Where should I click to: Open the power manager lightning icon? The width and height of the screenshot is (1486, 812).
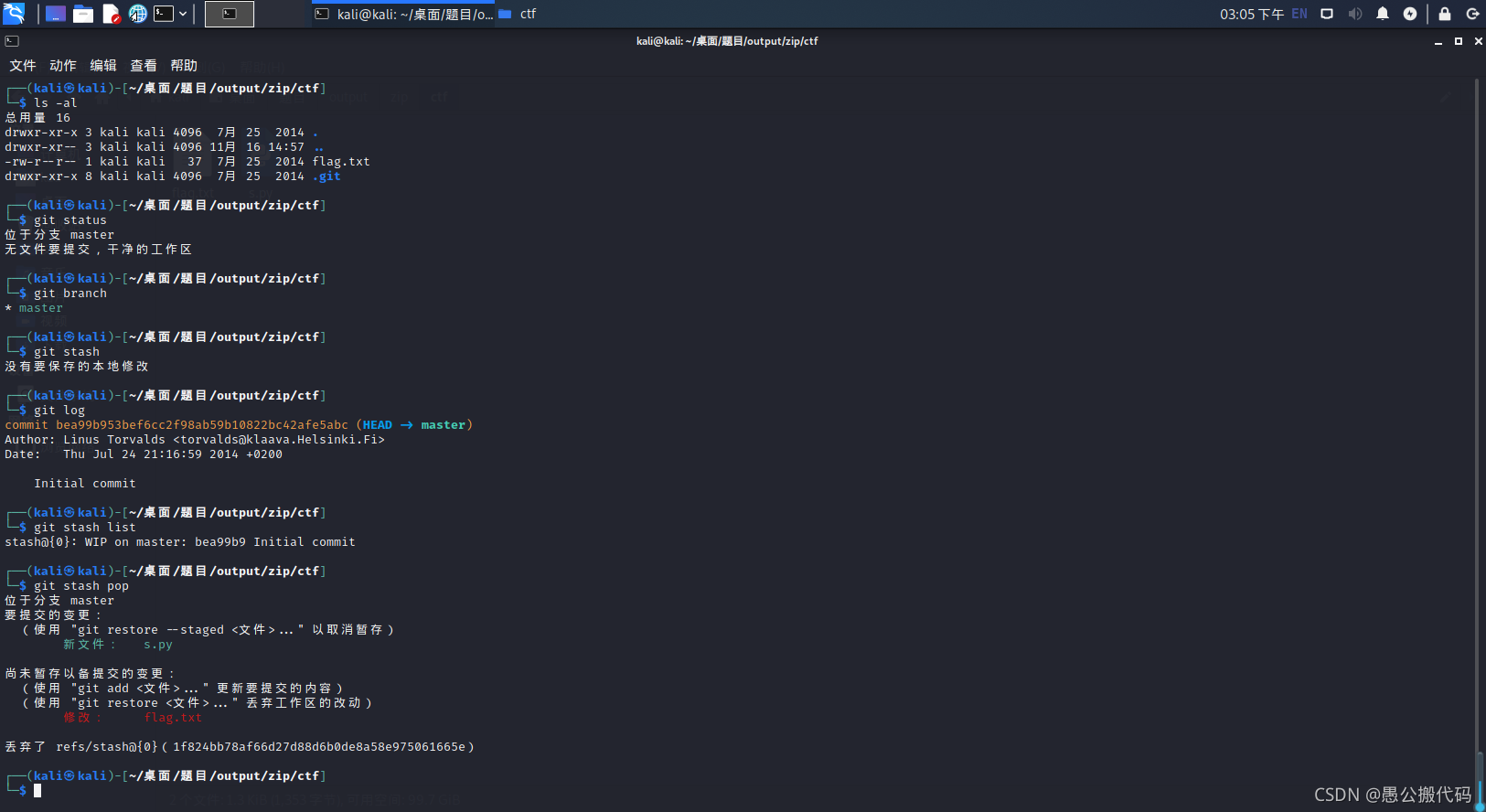click(x=1410, y=14)
